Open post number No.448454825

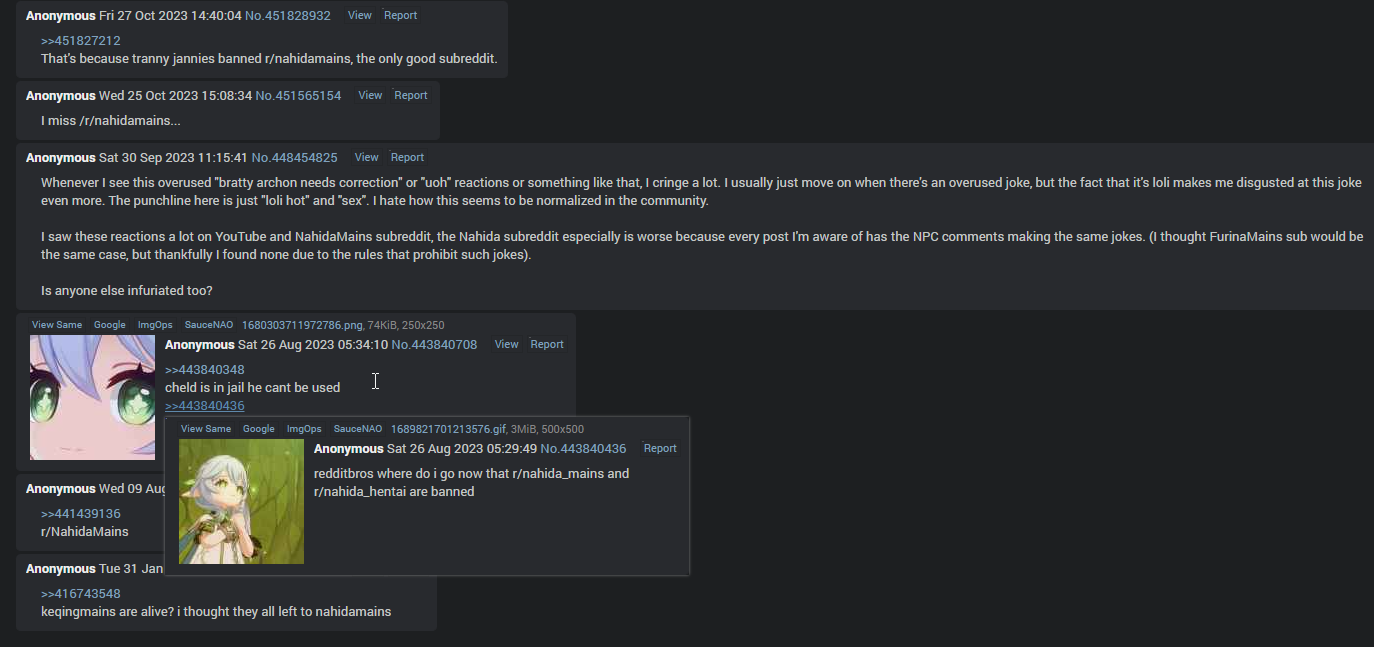point(294,157)
